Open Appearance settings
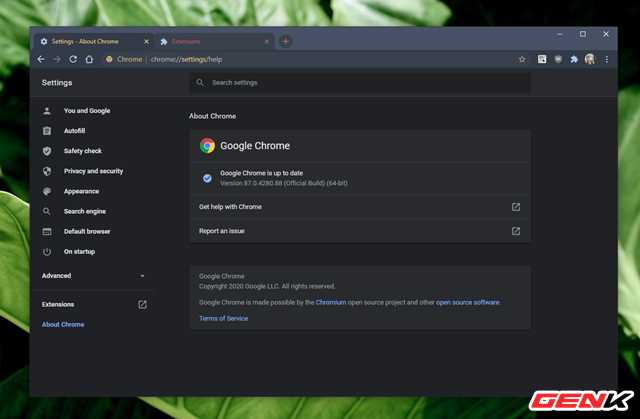 click(81, 191)
